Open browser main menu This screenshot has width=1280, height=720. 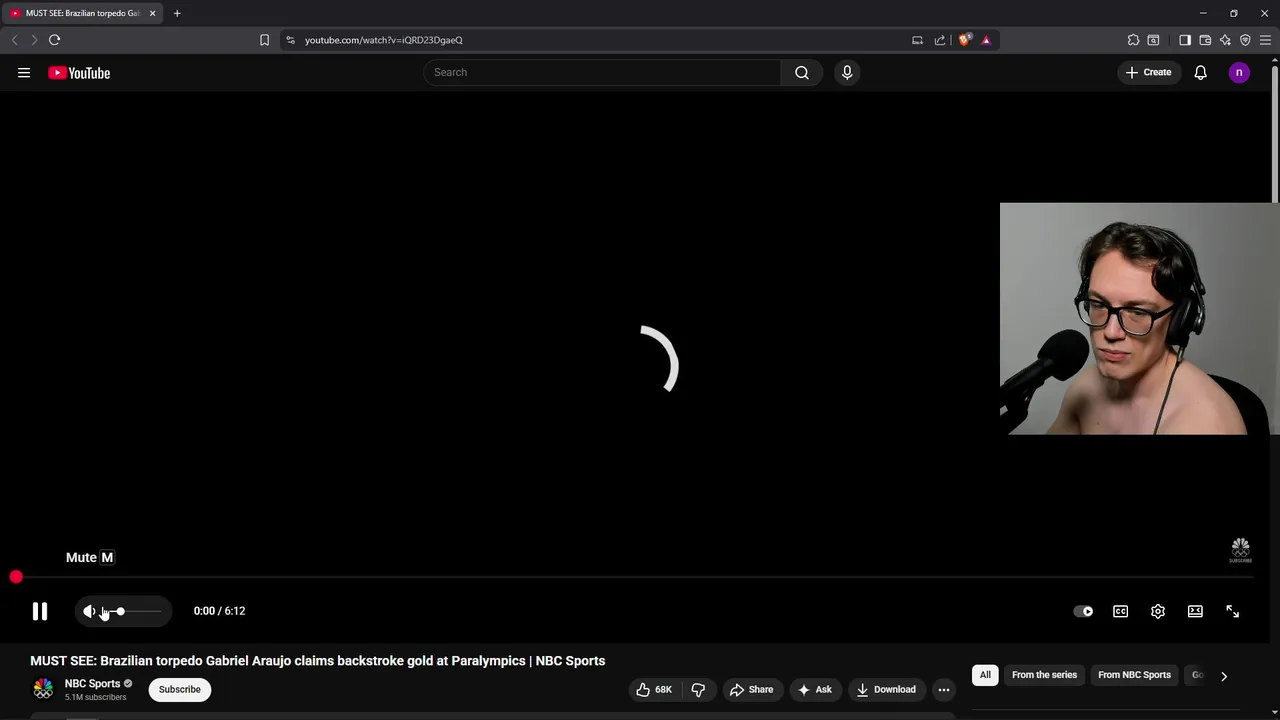[1265, 40]
